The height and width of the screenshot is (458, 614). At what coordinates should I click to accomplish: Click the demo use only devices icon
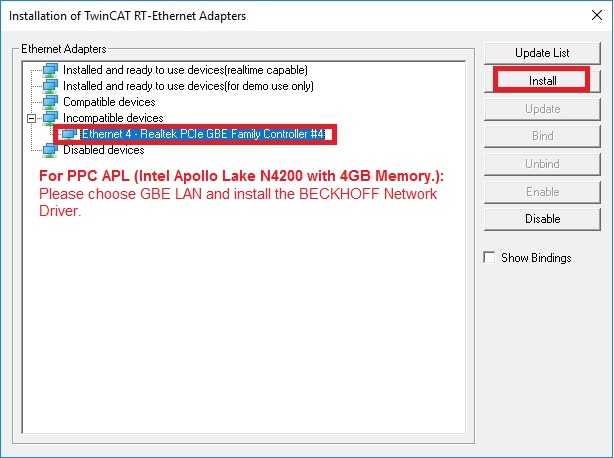[50, 86]
